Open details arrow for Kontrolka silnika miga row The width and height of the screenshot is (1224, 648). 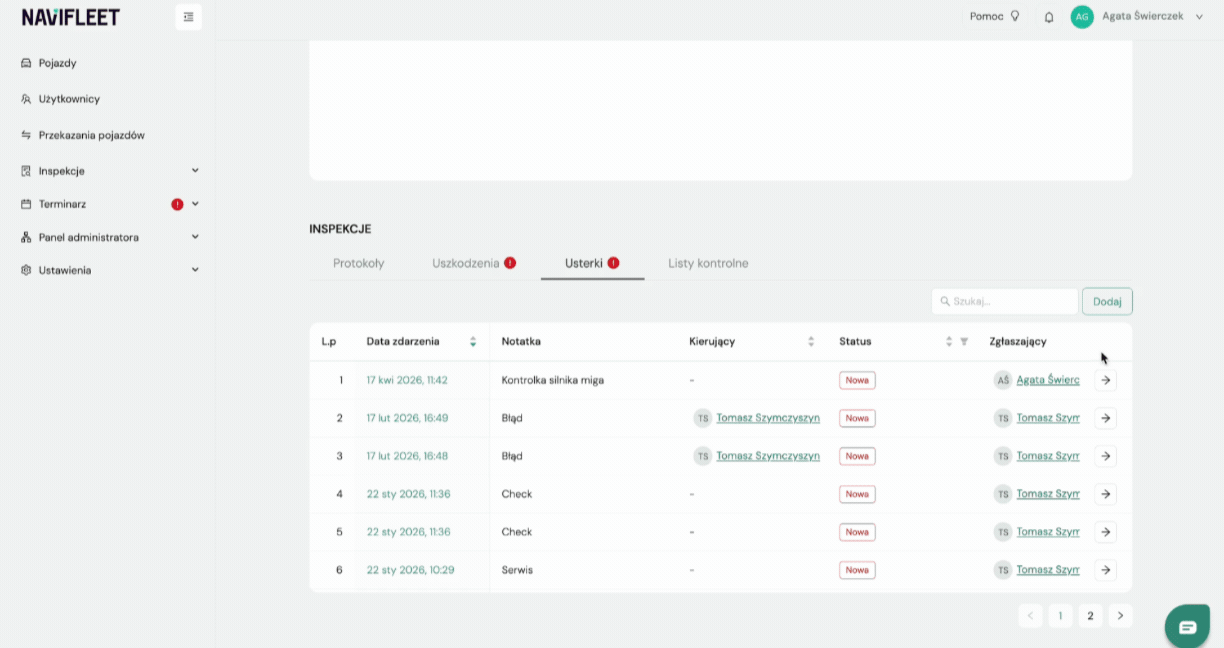point(1105,380)
